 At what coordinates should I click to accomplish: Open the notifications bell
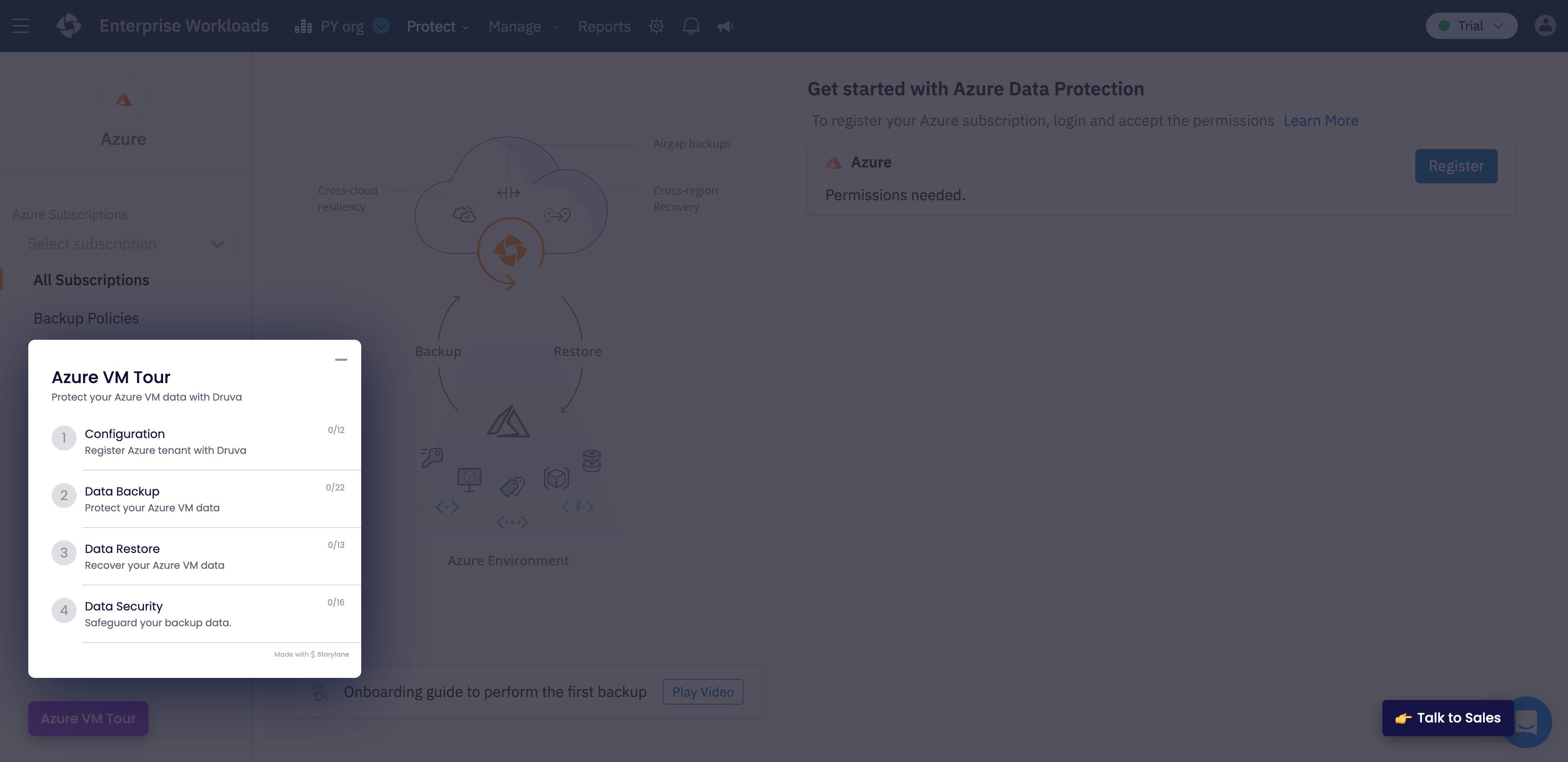691,26
